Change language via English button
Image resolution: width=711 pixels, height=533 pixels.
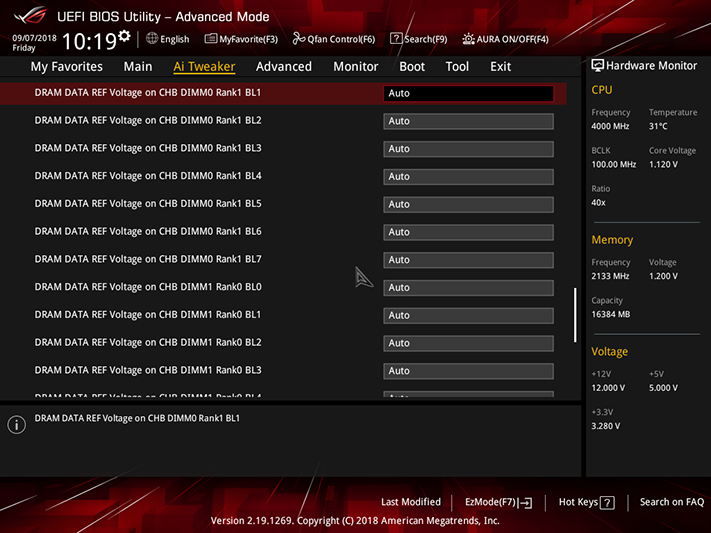[x=168, y=39]
